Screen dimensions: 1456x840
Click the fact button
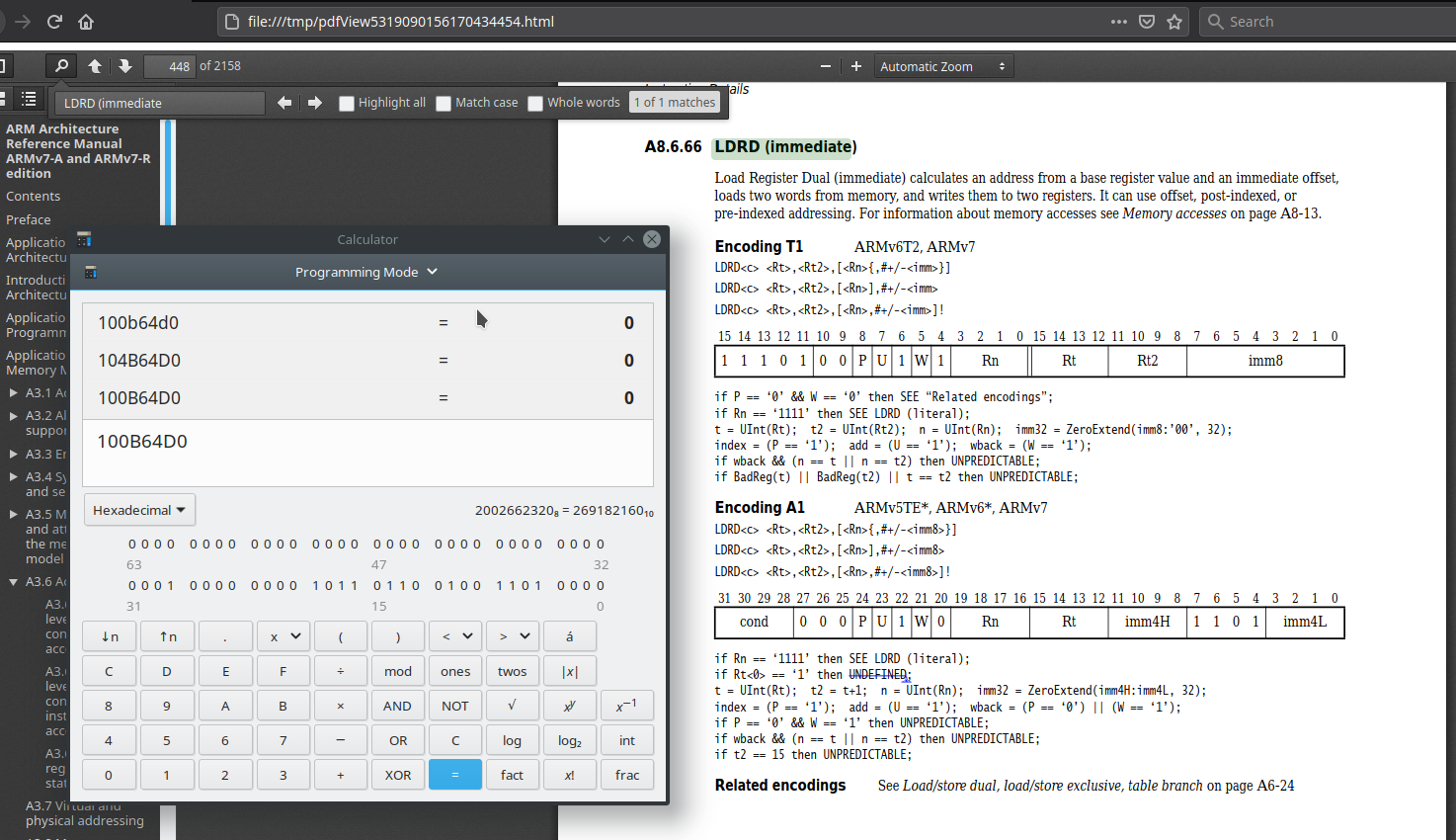click(513, 775)
